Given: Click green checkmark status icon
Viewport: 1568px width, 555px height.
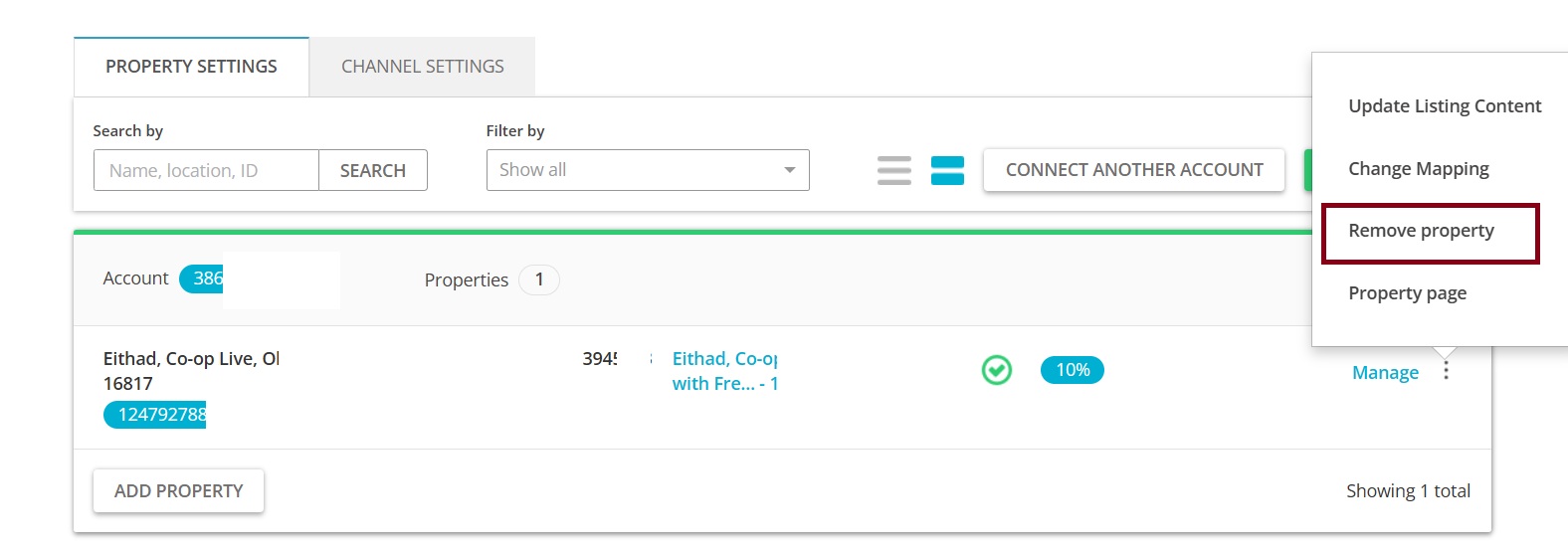Looking at the screenshot, I should pos(996,370).
